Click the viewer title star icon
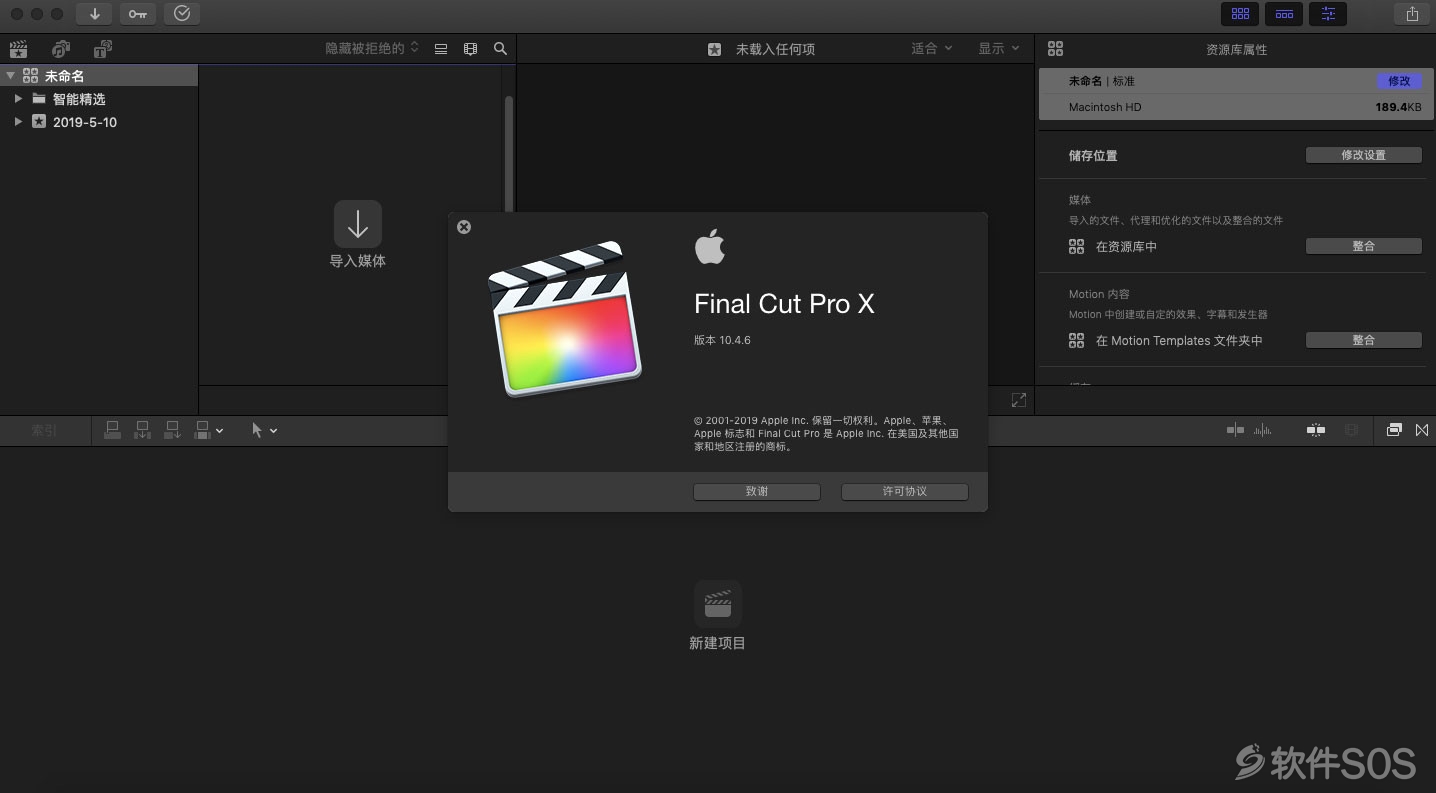The image size is (1436, 793). (714, 49)
